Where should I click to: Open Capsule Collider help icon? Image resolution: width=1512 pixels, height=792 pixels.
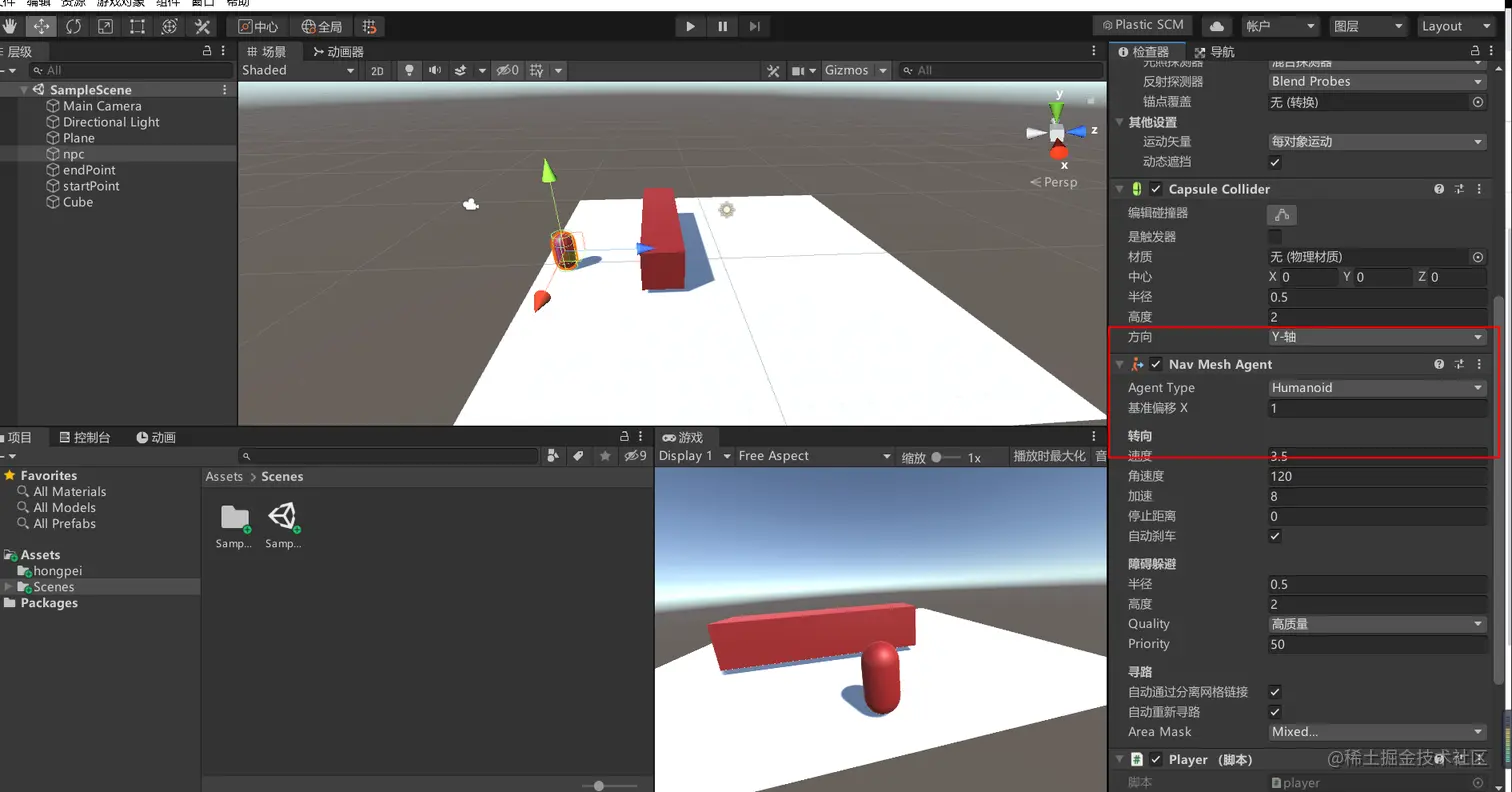pos(1439,188)
